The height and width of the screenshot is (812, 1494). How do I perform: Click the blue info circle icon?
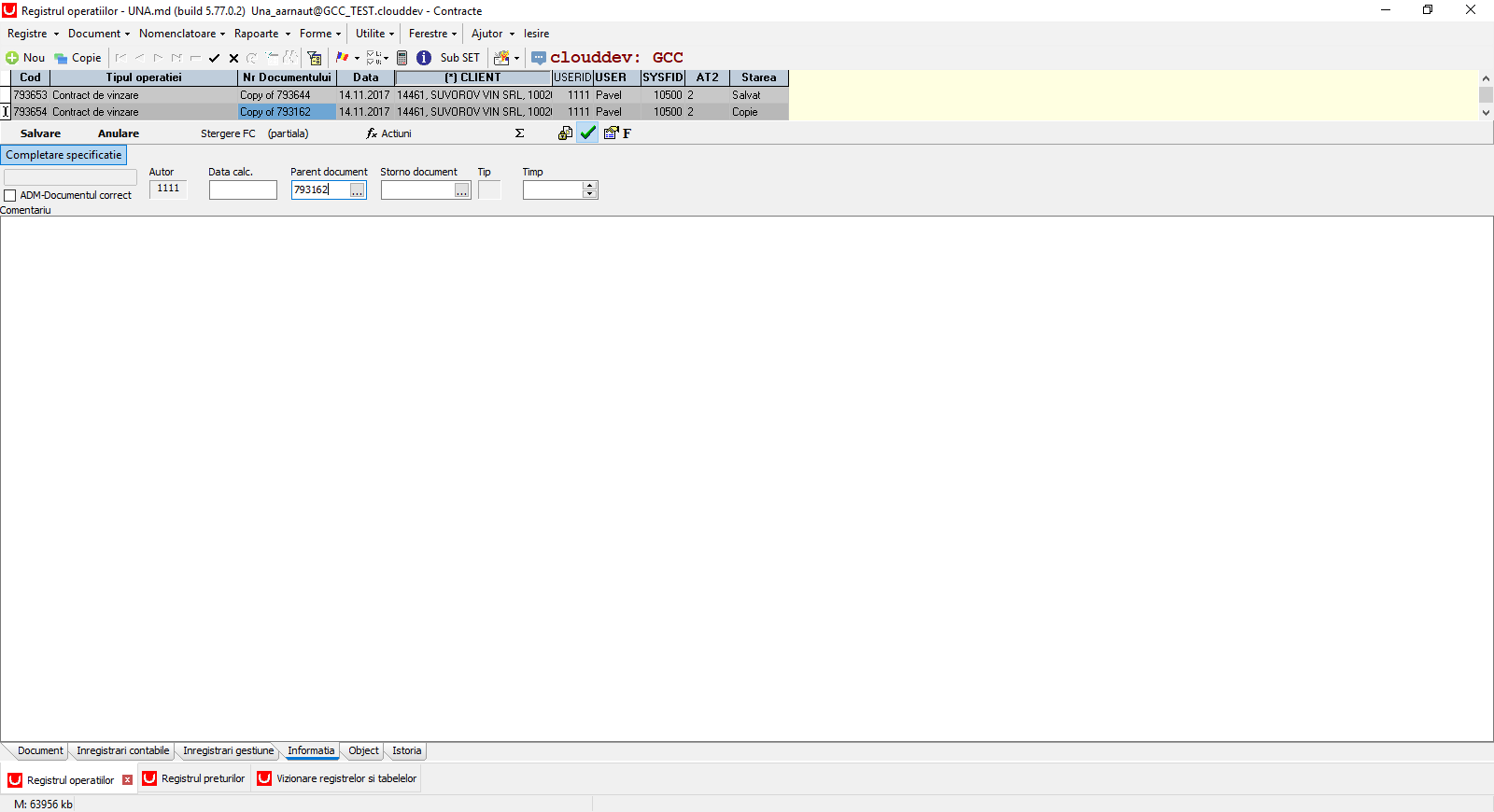pyautogui.click(x=424, y=58)
